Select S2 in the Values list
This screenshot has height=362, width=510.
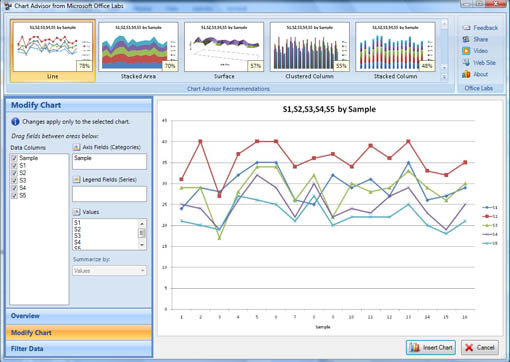click(x=77, y=229)
